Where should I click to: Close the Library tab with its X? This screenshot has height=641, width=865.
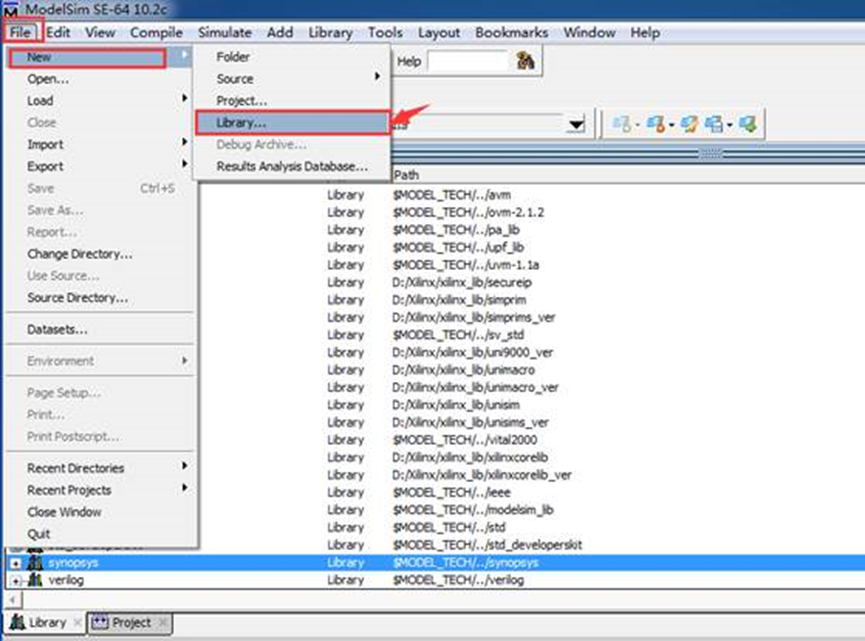pyautogui.click(x=77, y=623)
